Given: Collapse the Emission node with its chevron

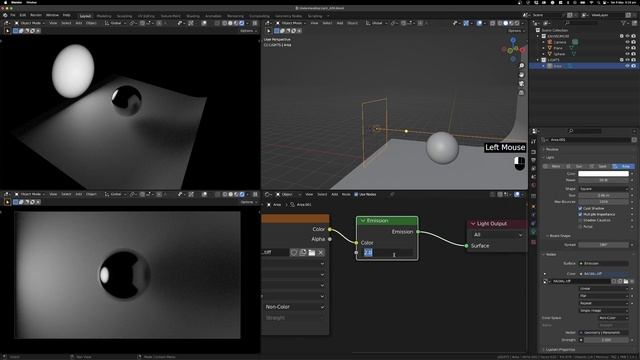Looking at the screenshot, I should click(362, 221).
